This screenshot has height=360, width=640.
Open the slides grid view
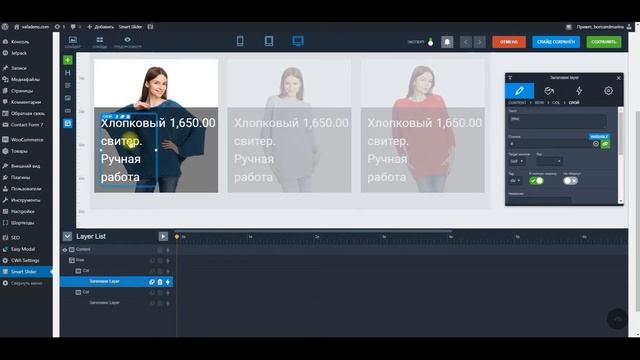100,42
